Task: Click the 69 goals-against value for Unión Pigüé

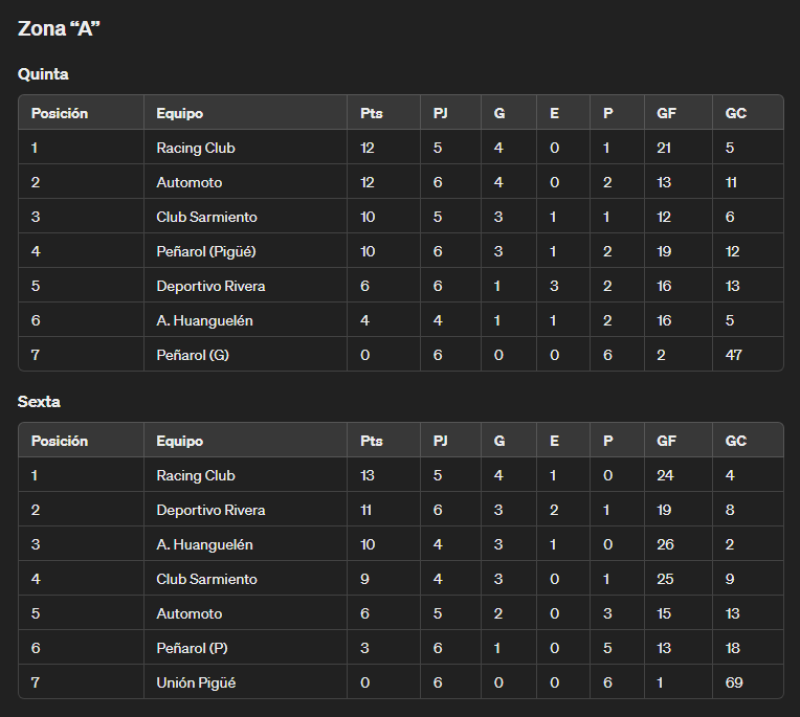Action: (x=734, y=683)
